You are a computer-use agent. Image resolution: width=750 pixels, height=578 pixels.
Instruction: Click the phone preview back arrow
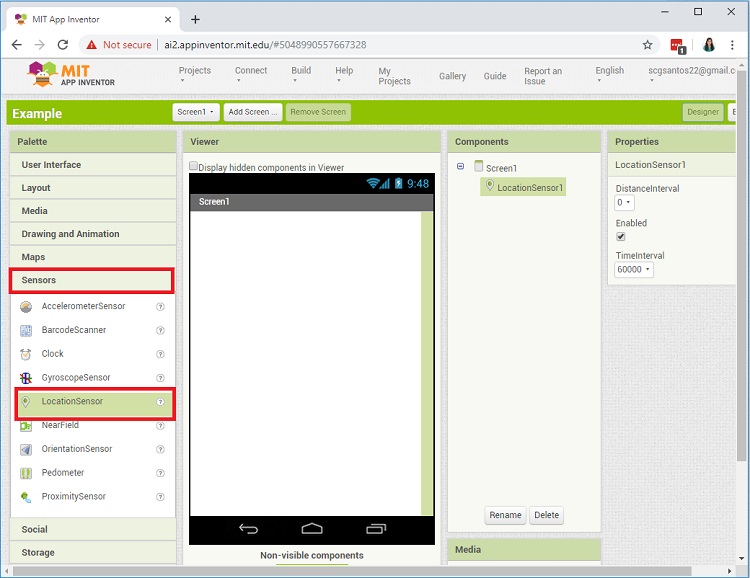click(249, 529)
